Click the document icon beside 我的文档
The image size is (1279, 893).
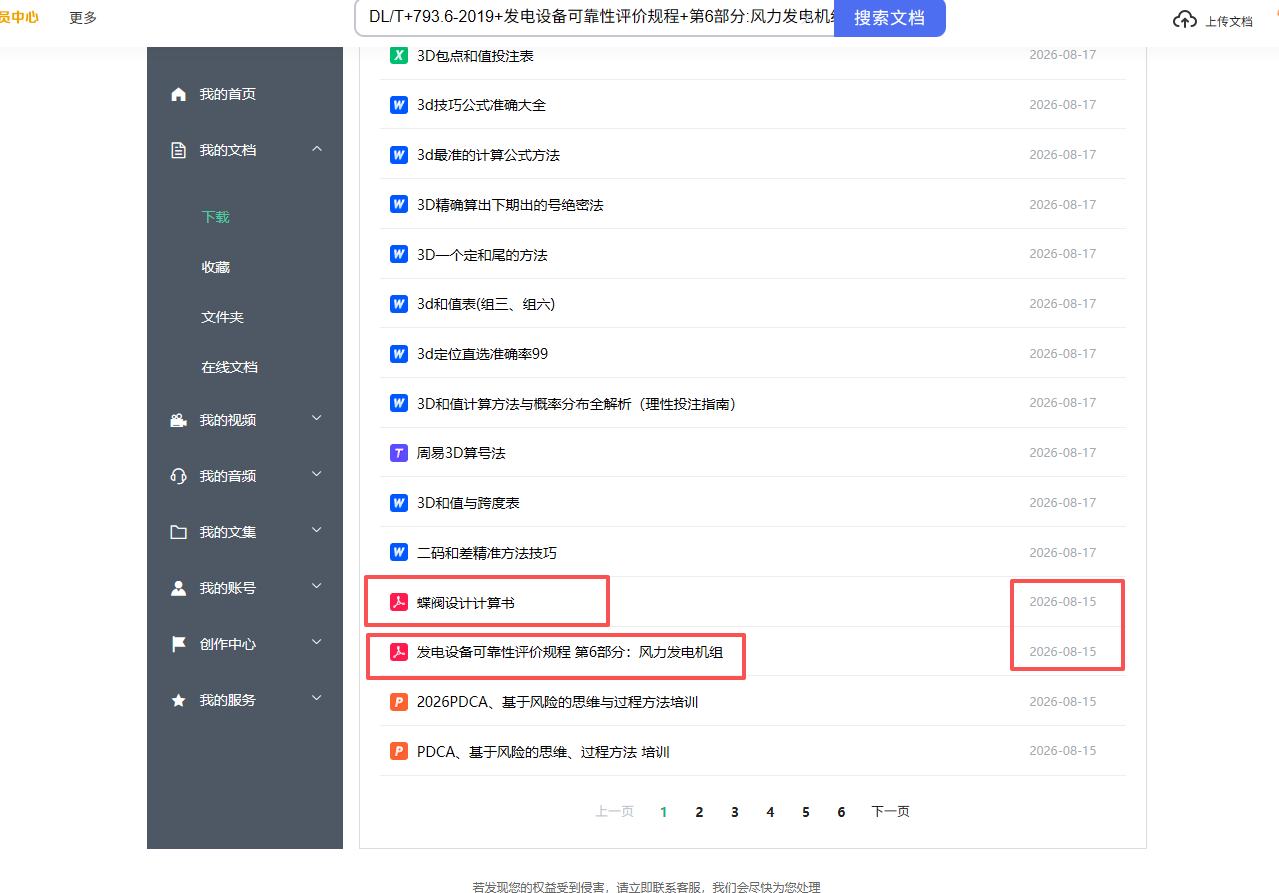[179, 150]
